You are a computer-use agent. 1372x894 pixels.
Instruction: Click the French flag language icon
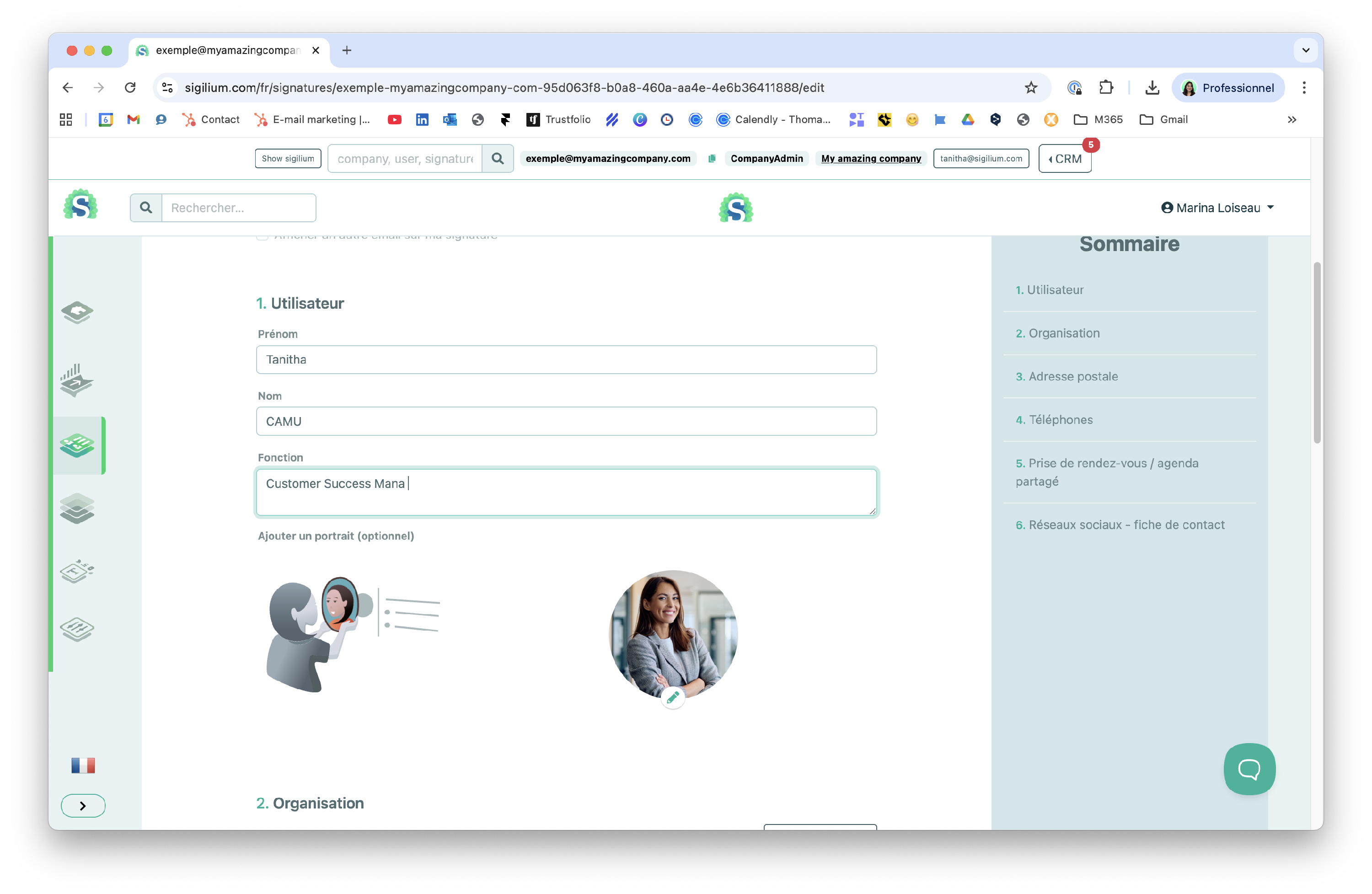[x=83, y=765]
